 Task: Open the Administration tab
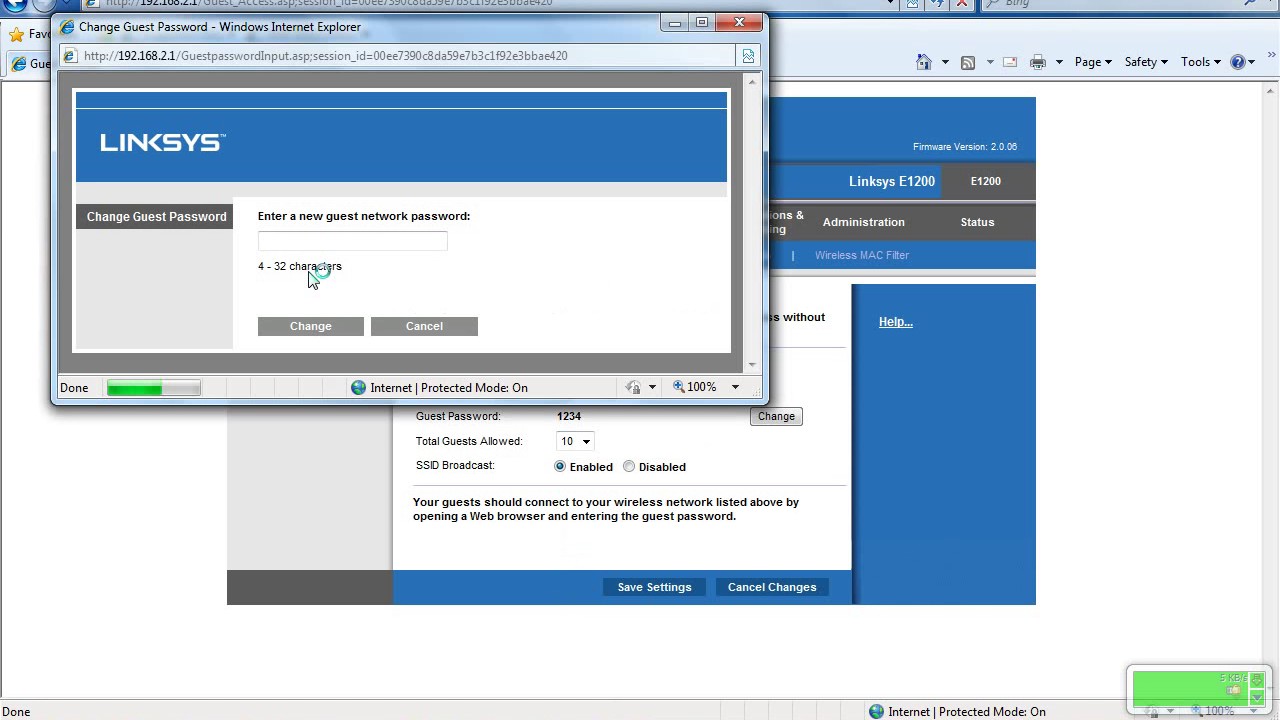click(x=864, y=222)
